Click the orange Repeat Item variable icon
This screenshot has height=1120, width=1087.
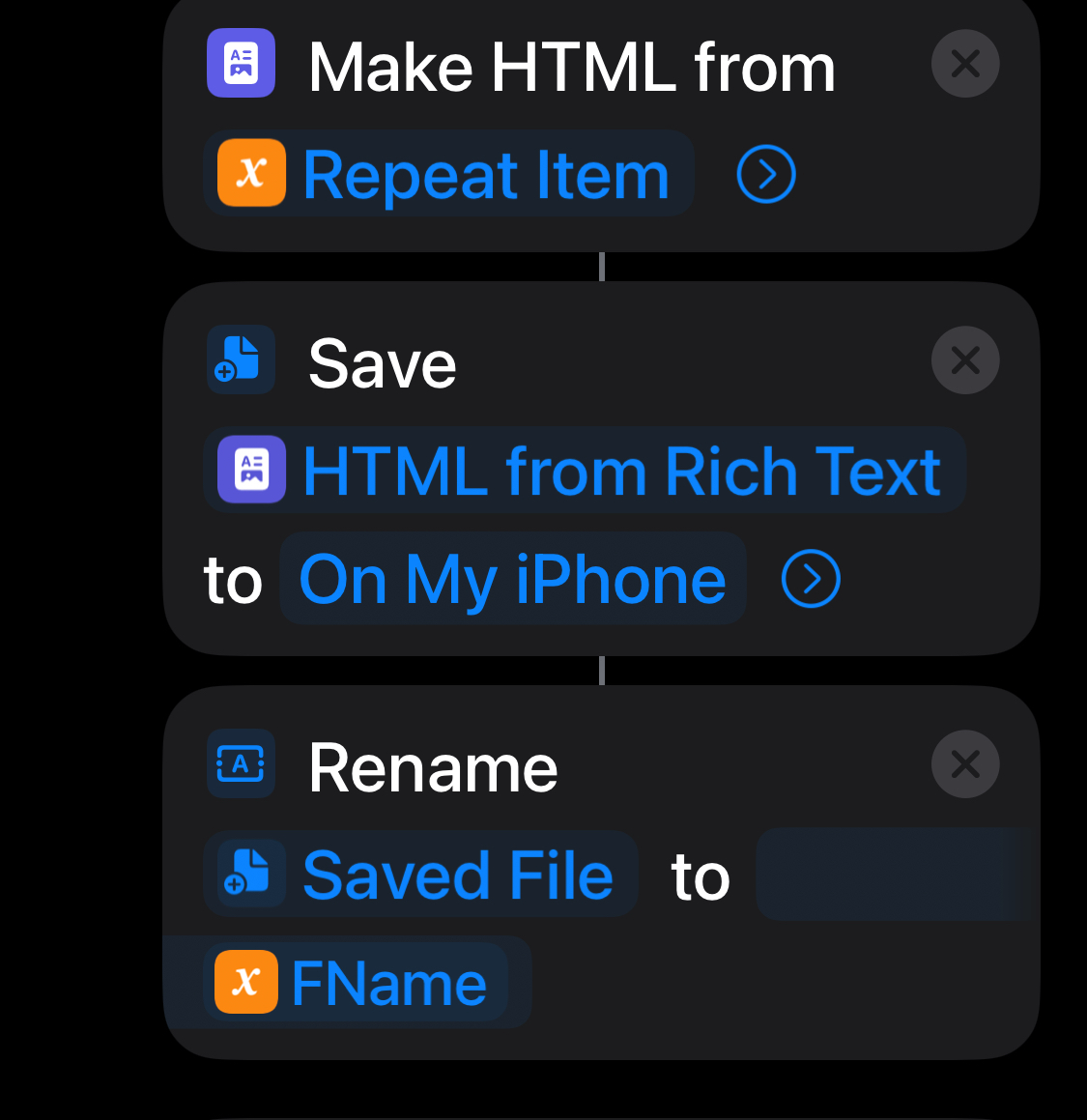click(251, 173)
